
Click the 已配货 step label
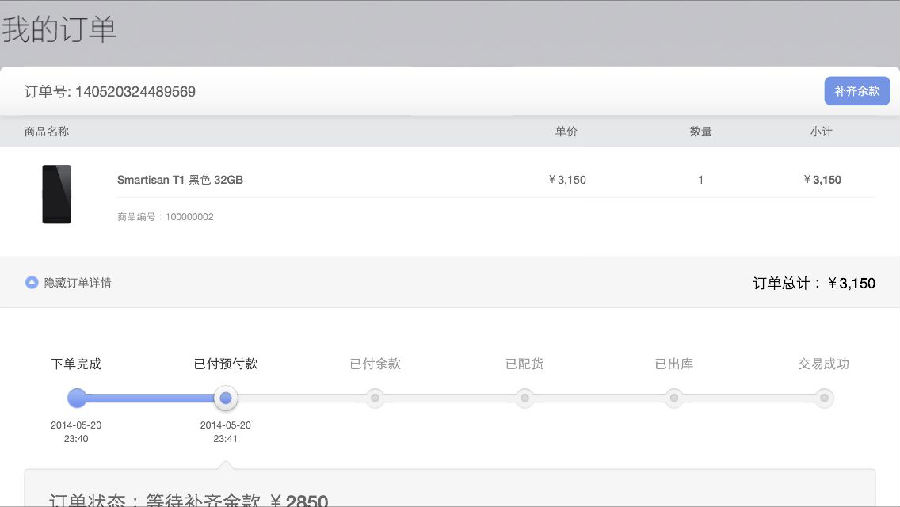[x=524, y=363]
